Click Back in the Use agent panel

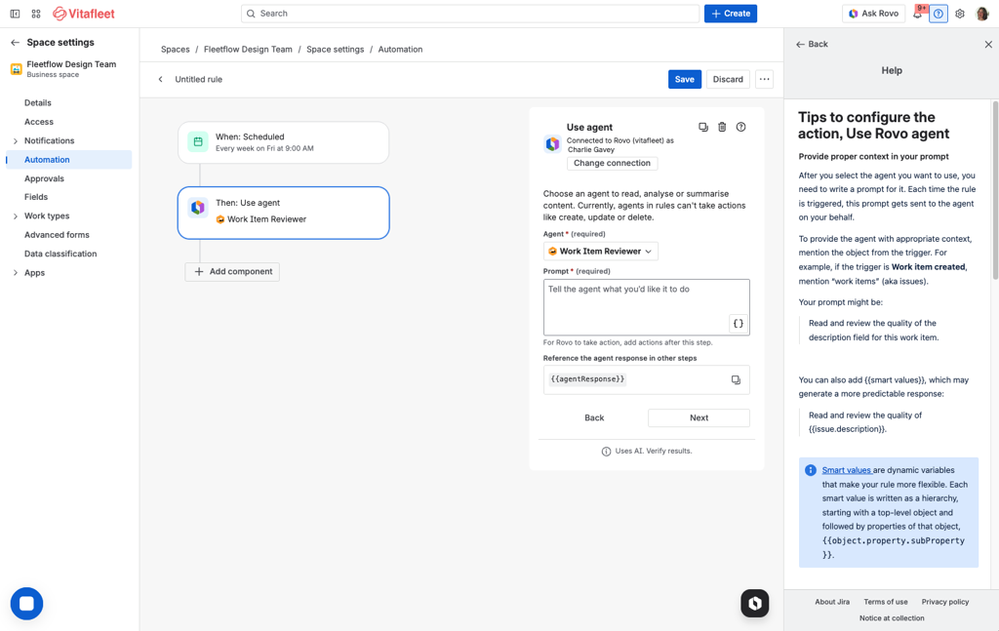coord(594,418)
